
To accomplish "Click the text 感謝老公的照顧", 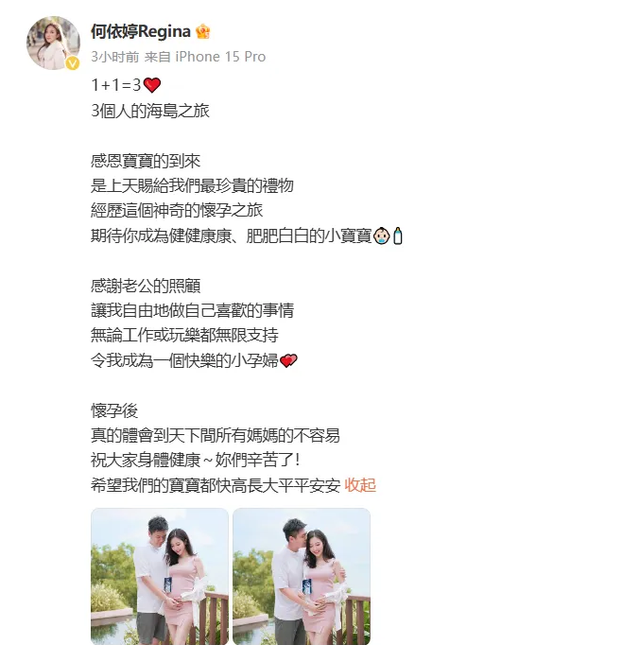I will click(x=146, y=285).
